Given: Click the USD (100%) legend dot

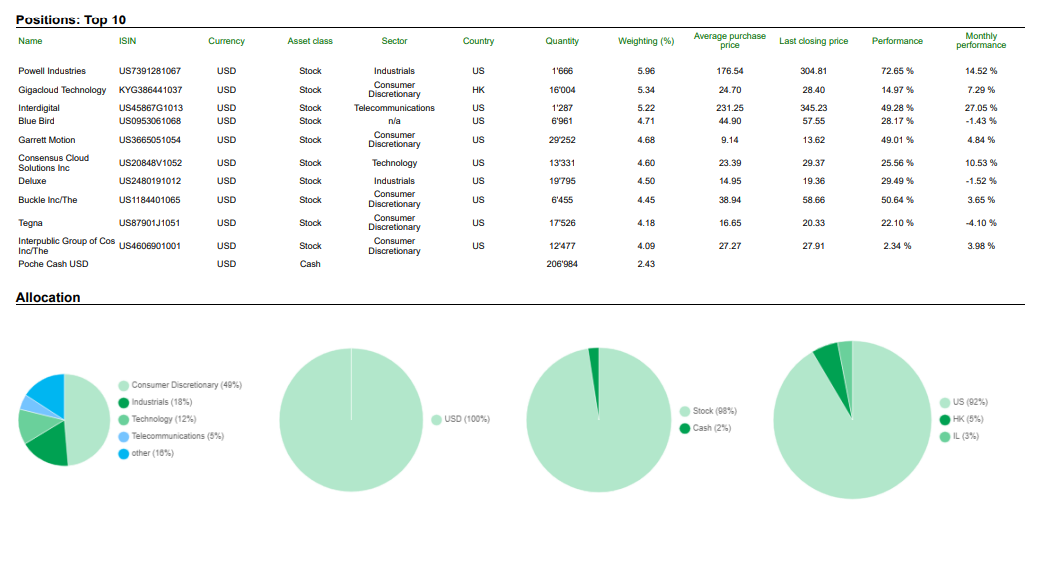Looking at the screenshot, I should pyautogui.click(x=437, y=419).
